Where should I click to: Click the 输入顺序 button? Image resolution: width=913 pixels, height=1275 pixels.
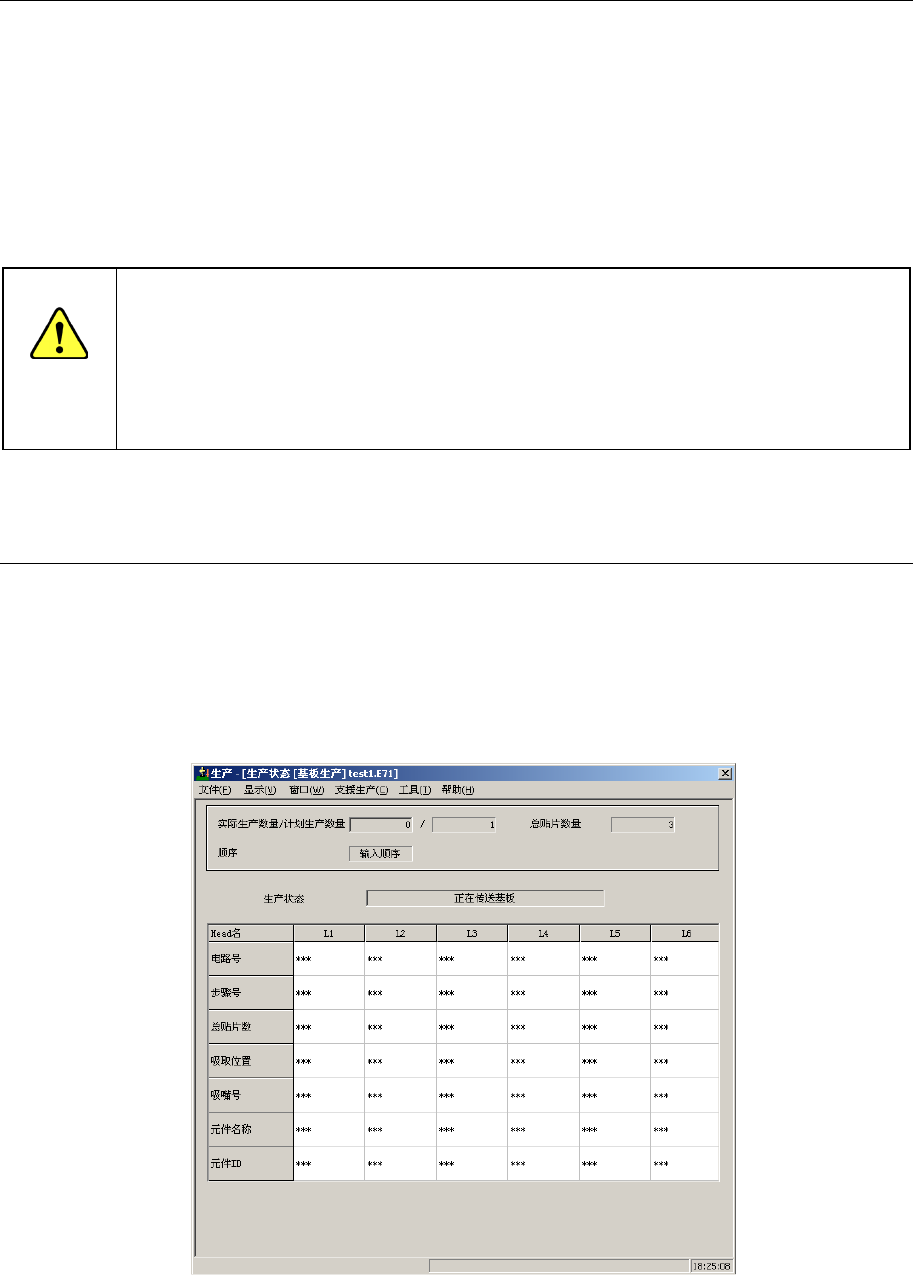(380, 854)
